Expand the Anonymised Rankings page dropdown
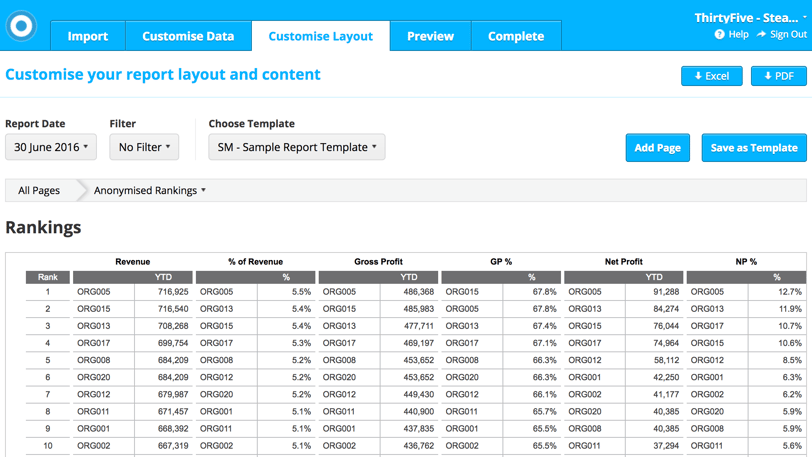 150,190
